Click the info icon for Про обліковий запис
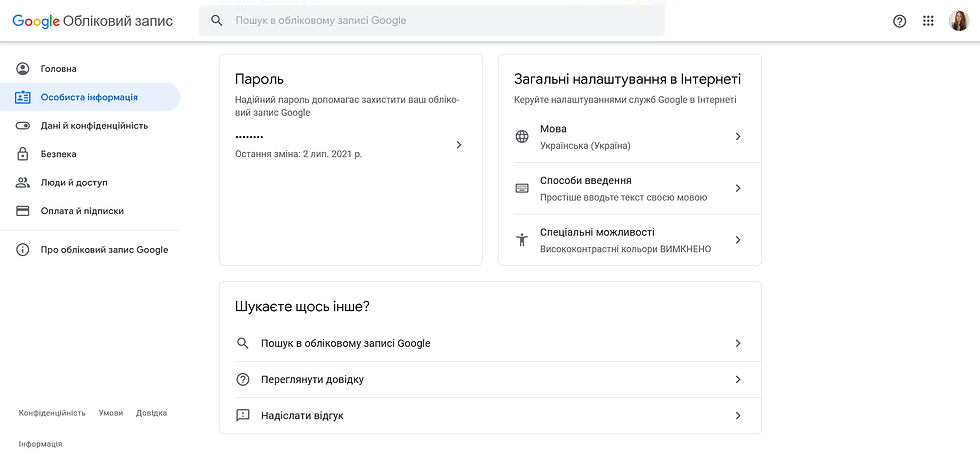 point(22,250)
